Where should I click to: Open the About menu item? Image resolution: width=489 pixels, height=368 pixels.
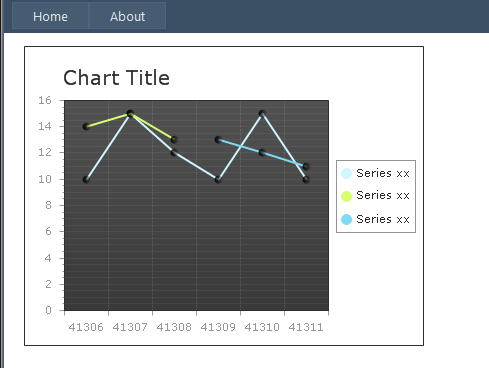pos(127,16)
